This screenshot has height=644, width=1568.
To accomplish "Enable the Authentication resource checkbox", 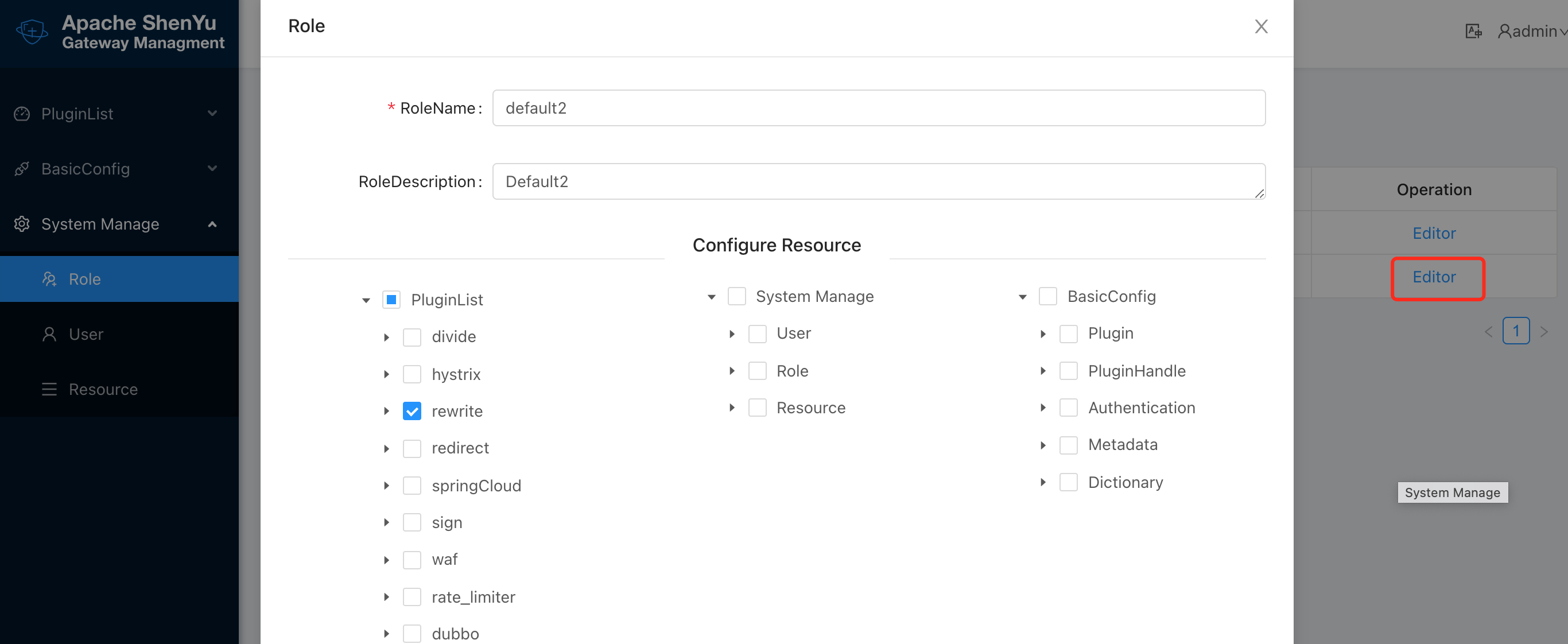I will point(1068,408).
